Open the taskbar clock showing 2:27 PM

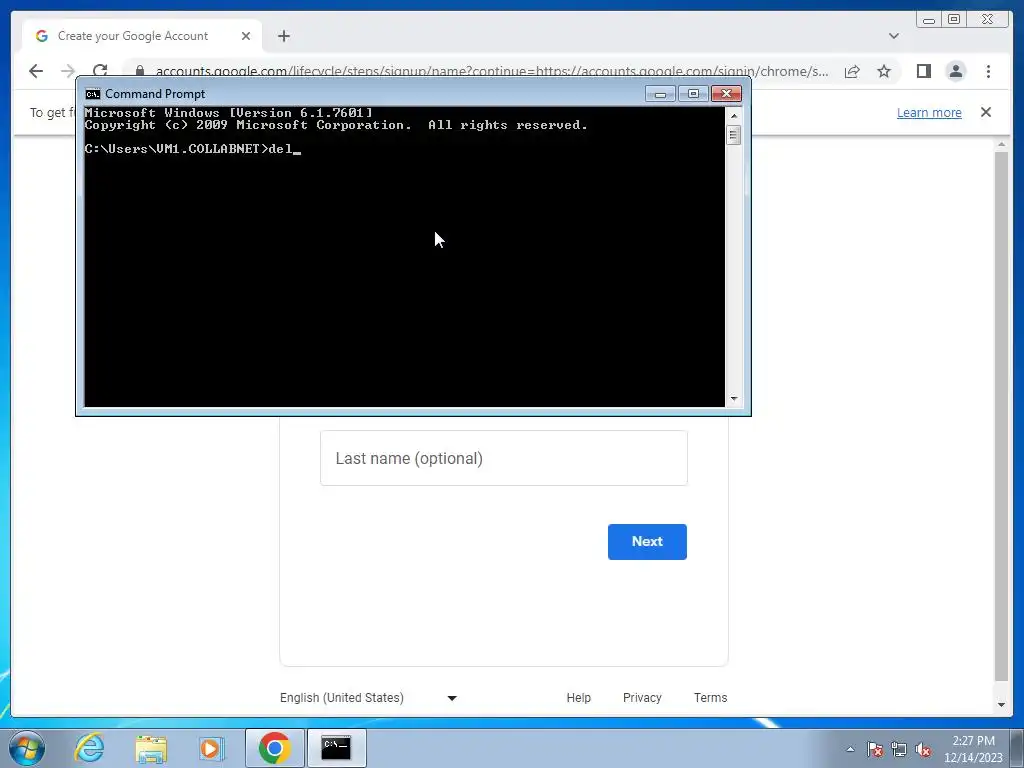[x=973, y=749]
